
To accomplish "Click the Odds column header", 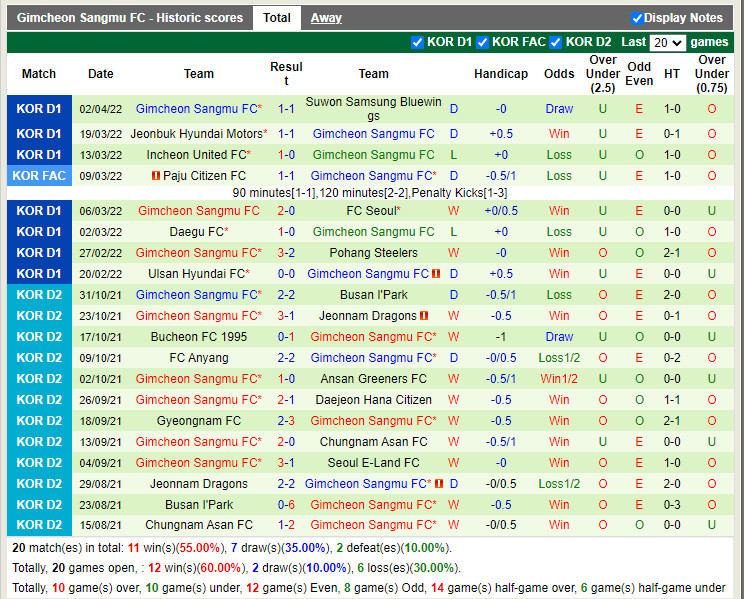I will click(x=559, y=74).
